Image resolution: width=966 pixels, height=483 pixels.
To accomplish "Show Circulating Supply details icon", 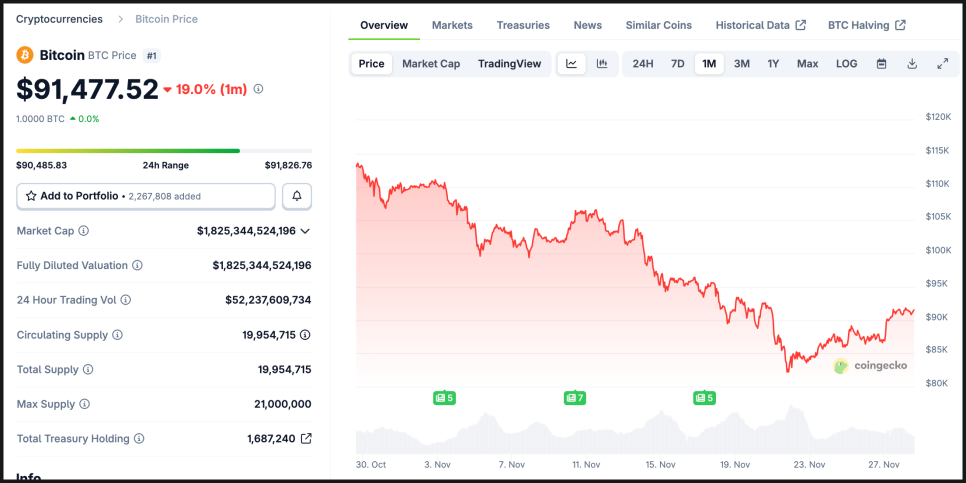I will pos(305,335).
